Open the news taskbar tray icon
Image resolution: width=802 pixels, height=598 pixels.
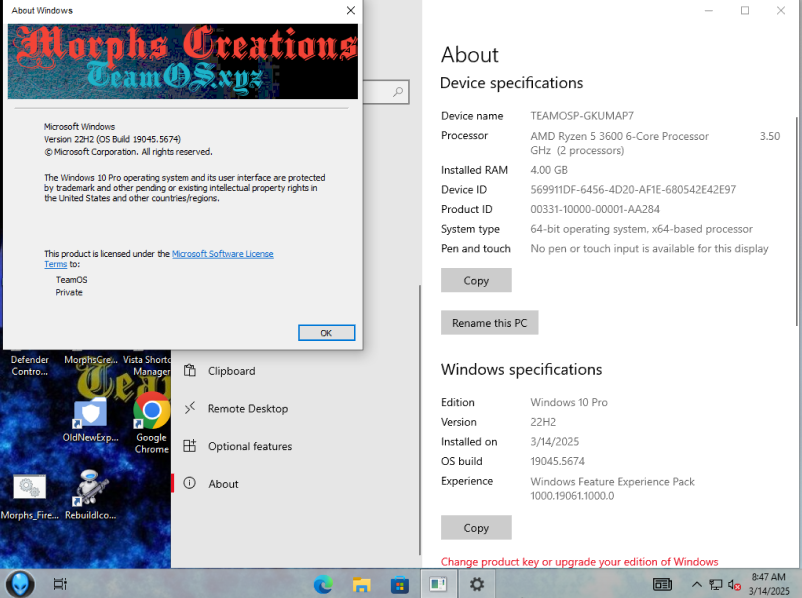point(662,584)
